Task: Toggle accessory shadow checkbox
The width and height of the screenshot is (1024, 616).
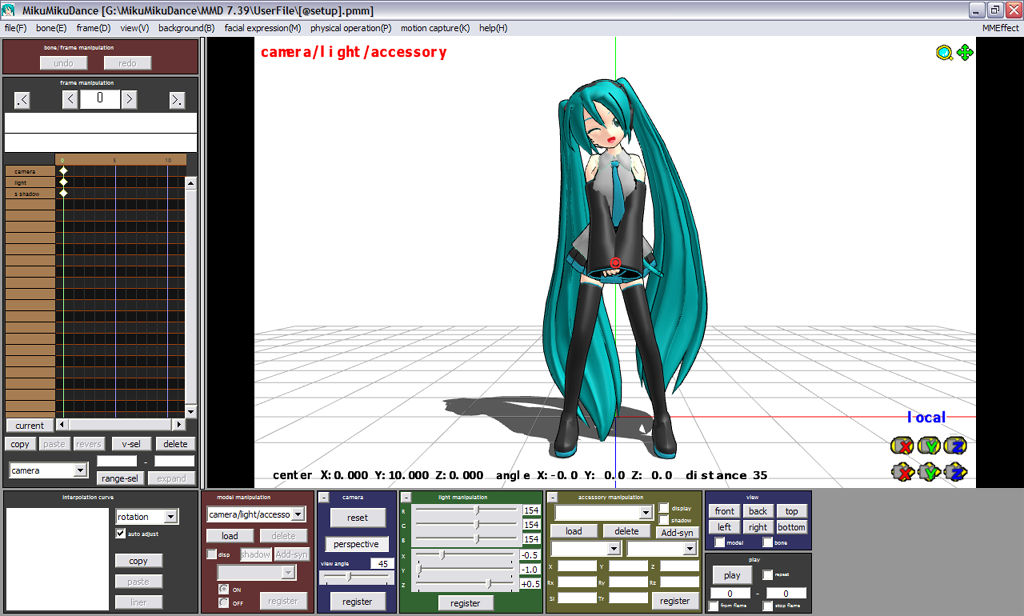Action: pos(664,520)
